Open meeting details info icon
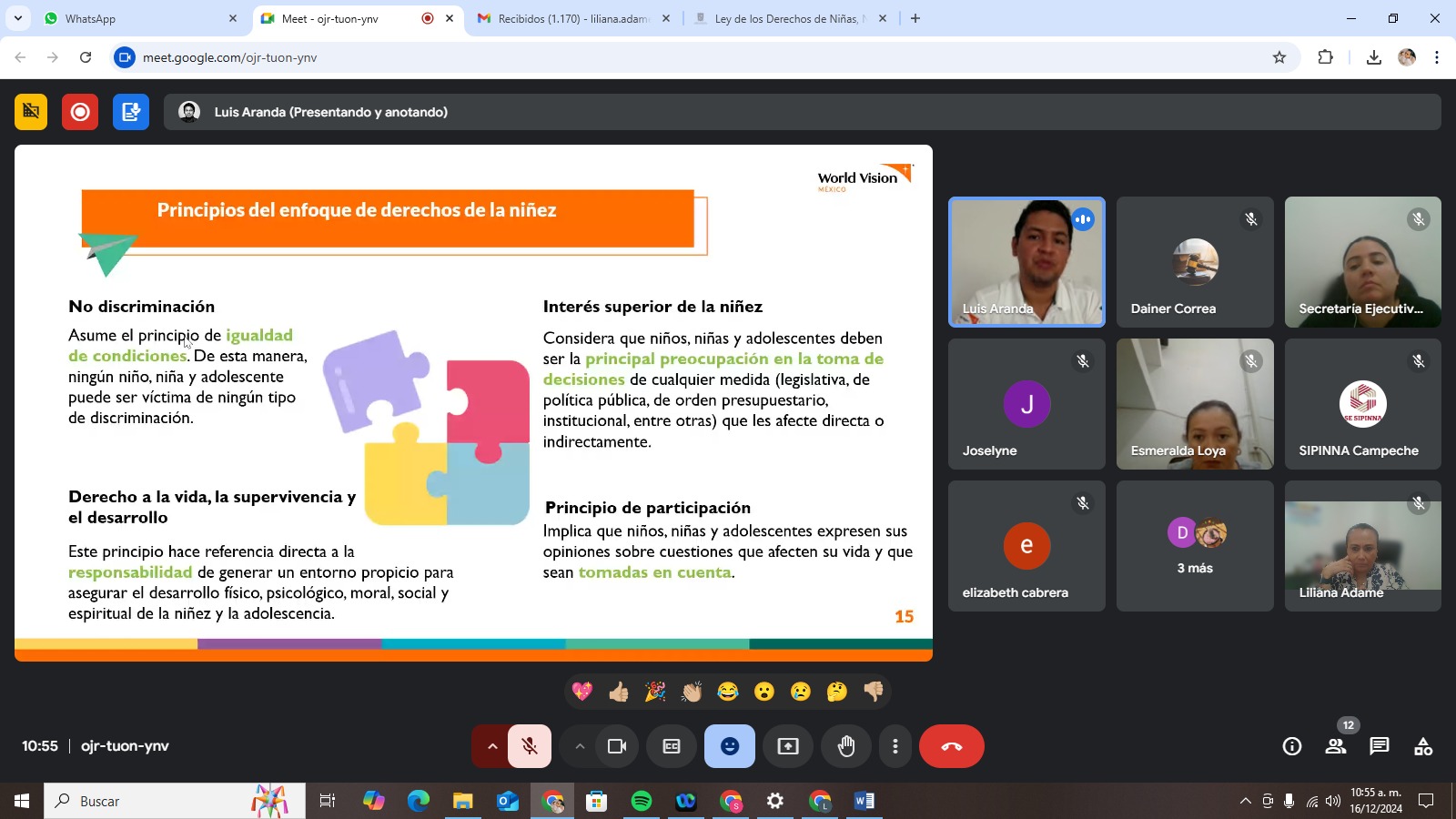This screenshot has width=1456, height=819. [x=1292, y=746]
